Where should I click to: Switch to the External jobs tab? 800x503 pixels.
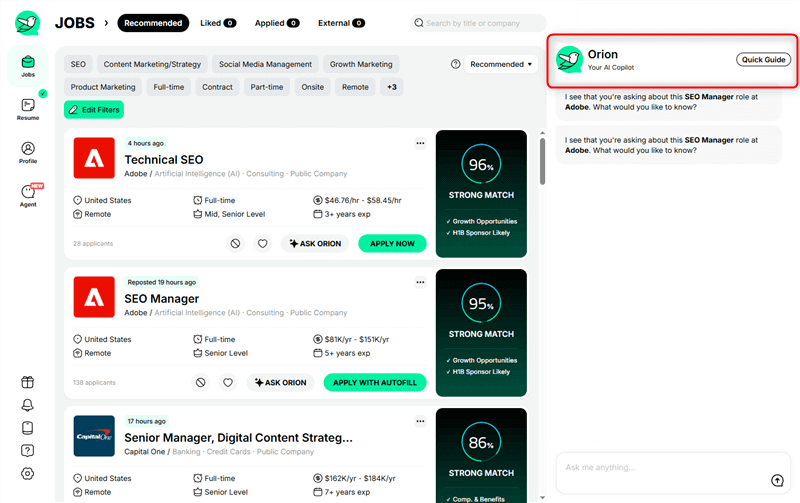(x=341, y=23)
